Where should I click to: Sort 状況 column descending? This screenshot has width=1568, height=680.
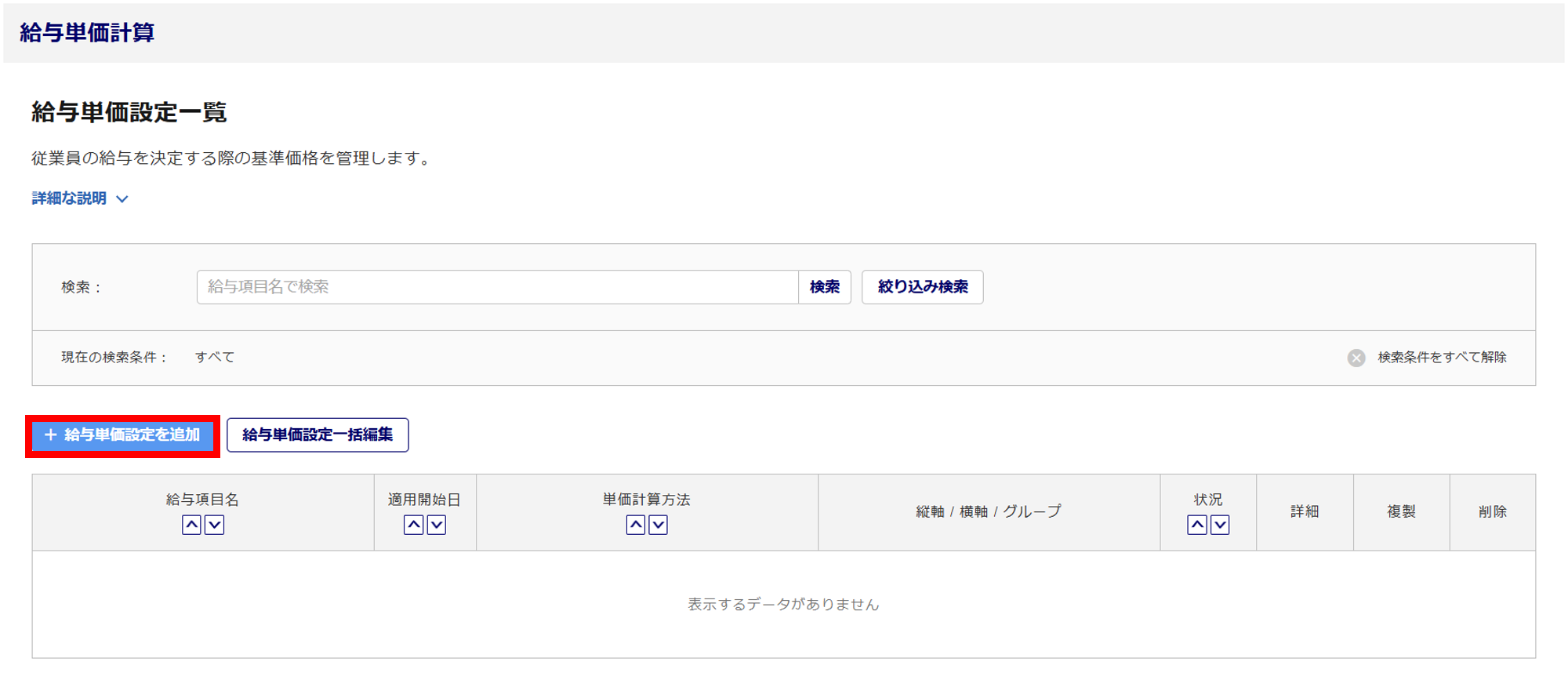pyautogui.click(x=1220, y=525)
